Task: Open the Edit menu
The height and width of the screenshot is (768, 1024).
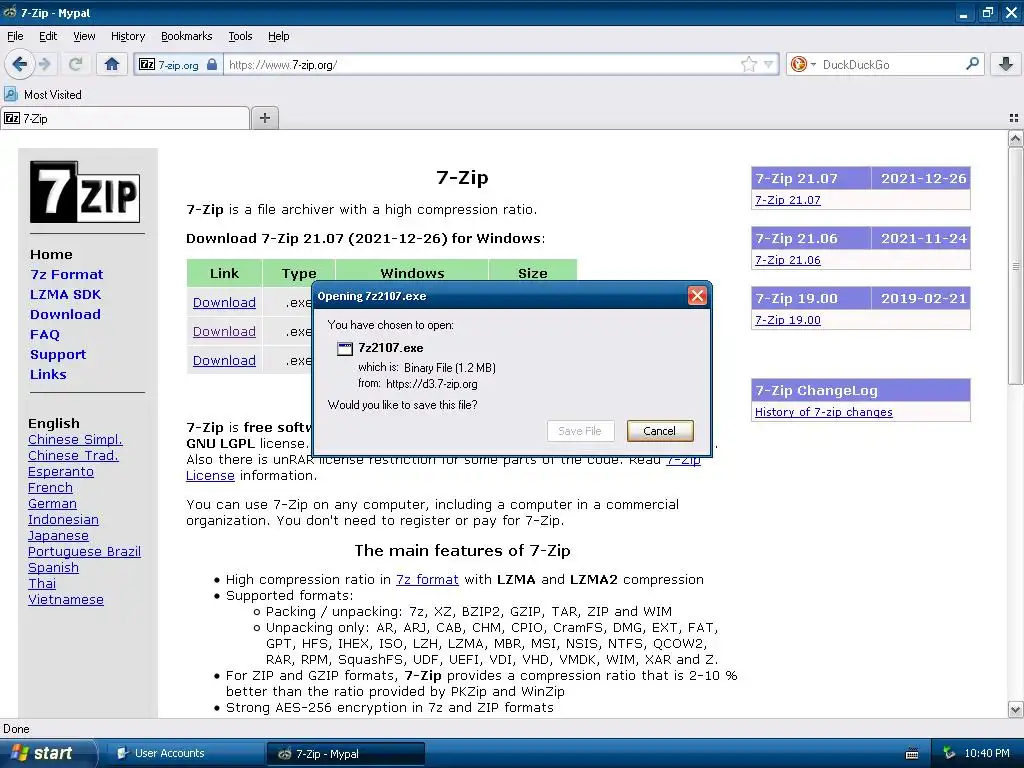Action: coord(48,37)
